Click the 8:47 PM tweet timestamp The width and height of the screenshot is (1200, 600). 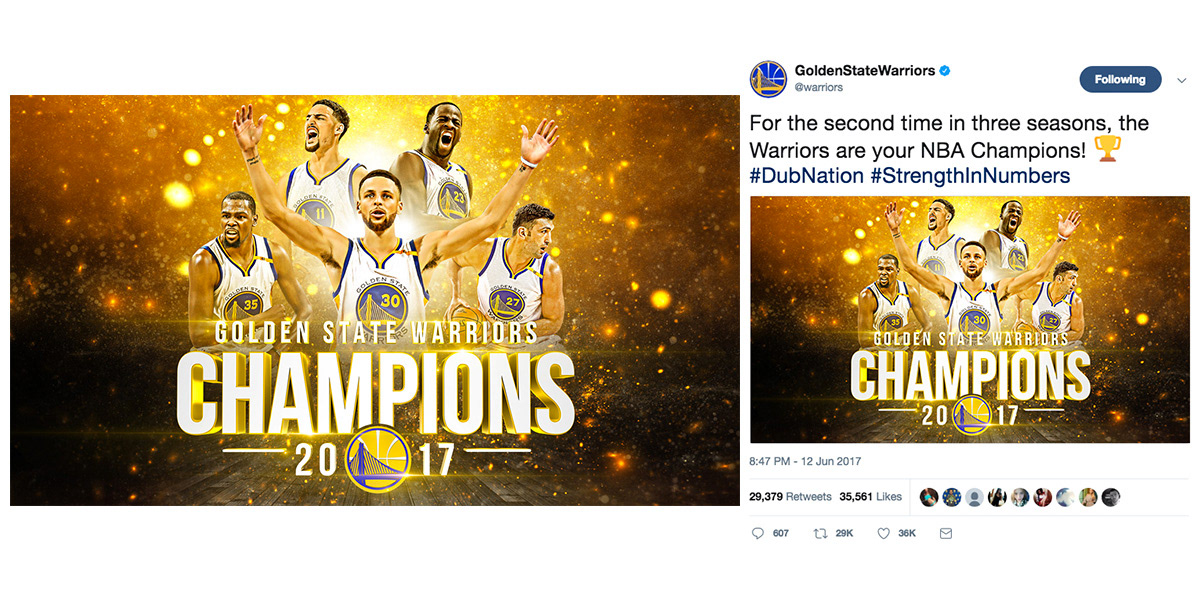[x=805, y=462]
